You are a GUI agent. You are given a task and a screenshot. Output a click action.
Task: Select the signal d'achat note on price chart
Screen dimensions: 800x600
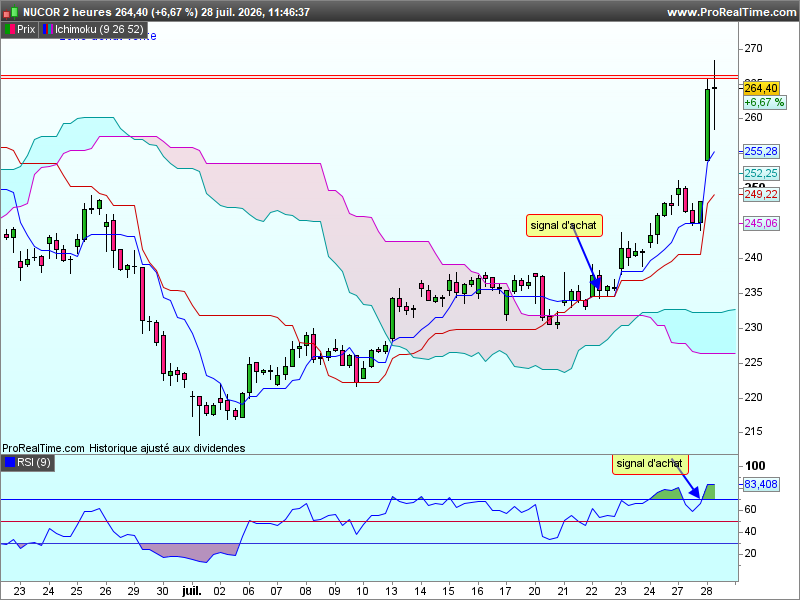(564, 226)
